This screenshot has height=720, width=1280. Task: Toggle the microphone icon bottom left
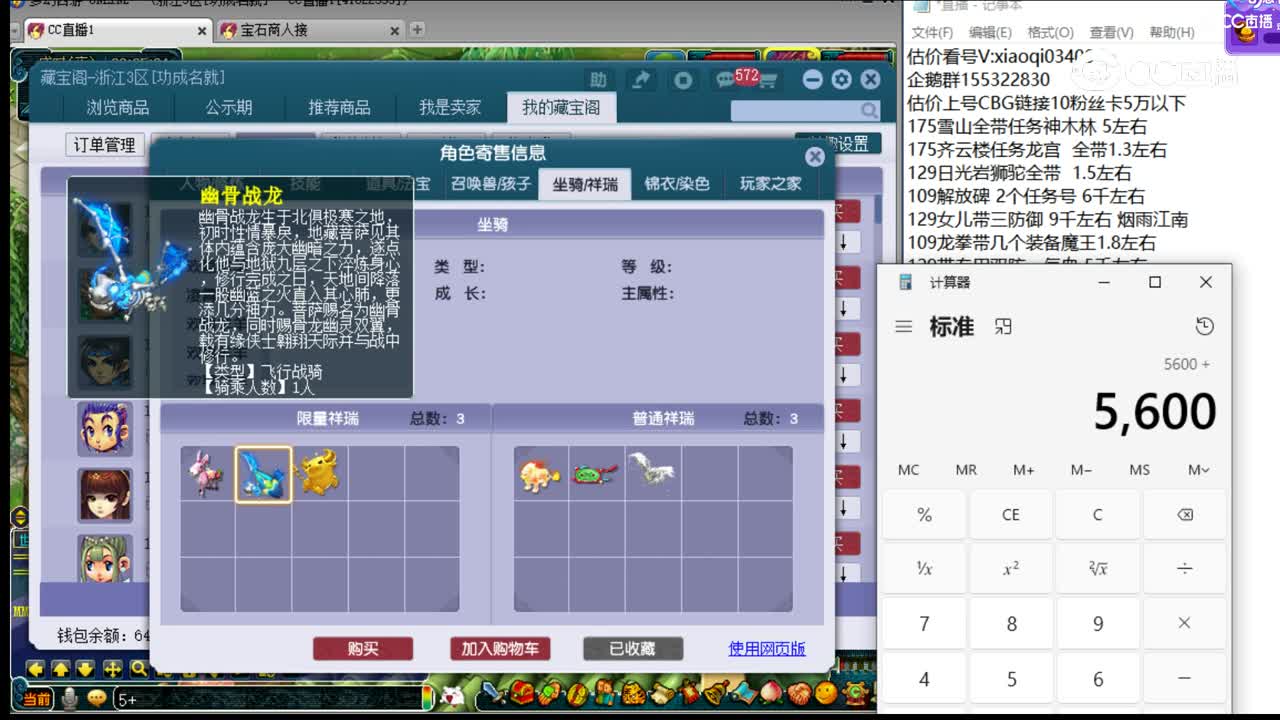(69, 697)
